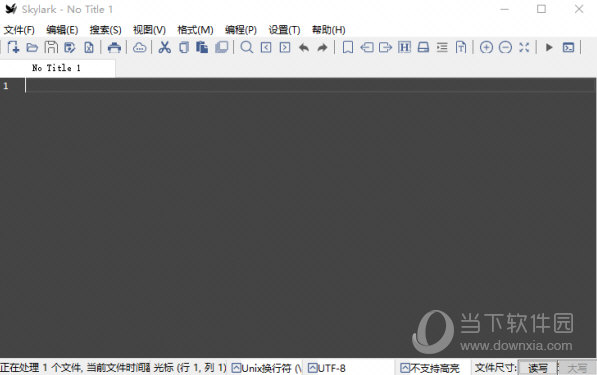
Task: Undo with the curved left arrow
Action: pos(304,47)
